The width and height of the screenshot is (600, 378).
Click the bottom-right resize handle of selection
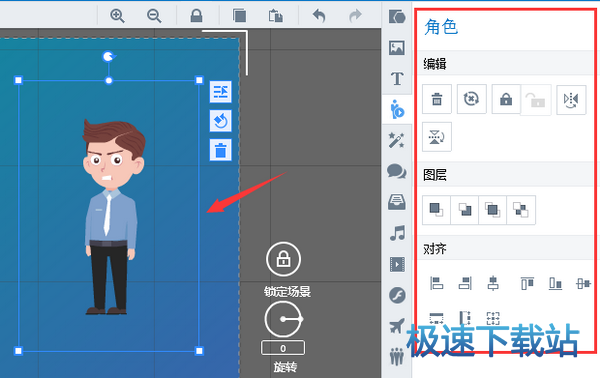tap(199, 351)
